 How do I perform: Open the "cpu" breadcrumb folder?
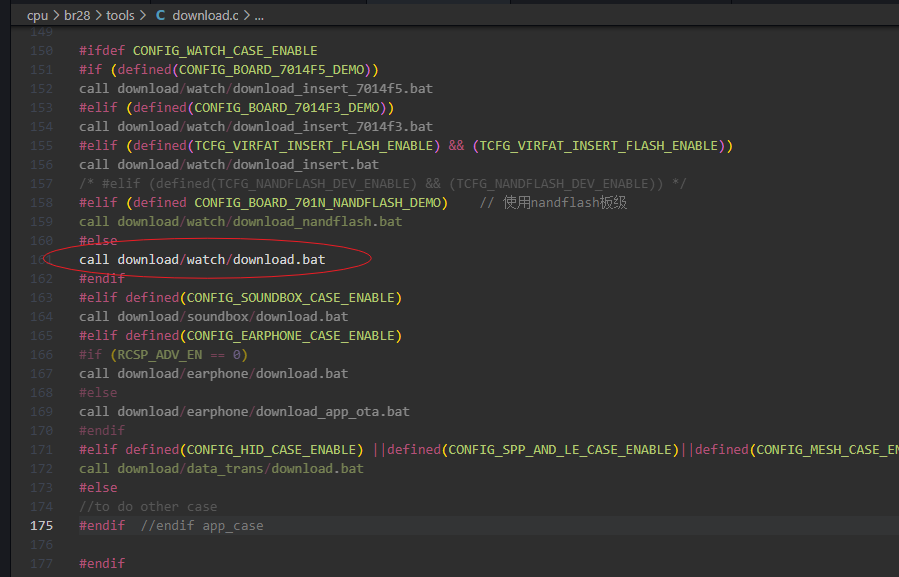[x=37, y=15]
